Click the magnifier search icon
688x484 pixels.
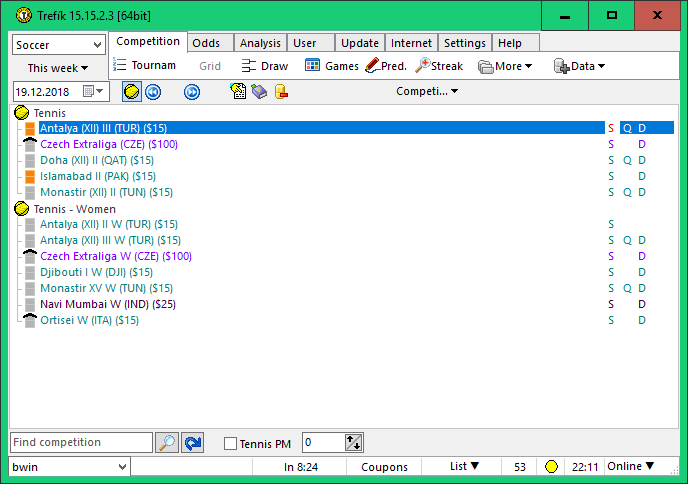(x=167, y=443)
